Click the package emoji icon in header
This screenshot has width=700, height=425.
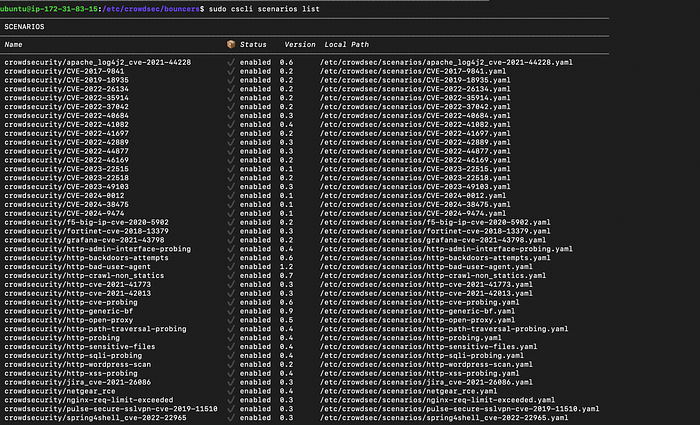[231, 44]
